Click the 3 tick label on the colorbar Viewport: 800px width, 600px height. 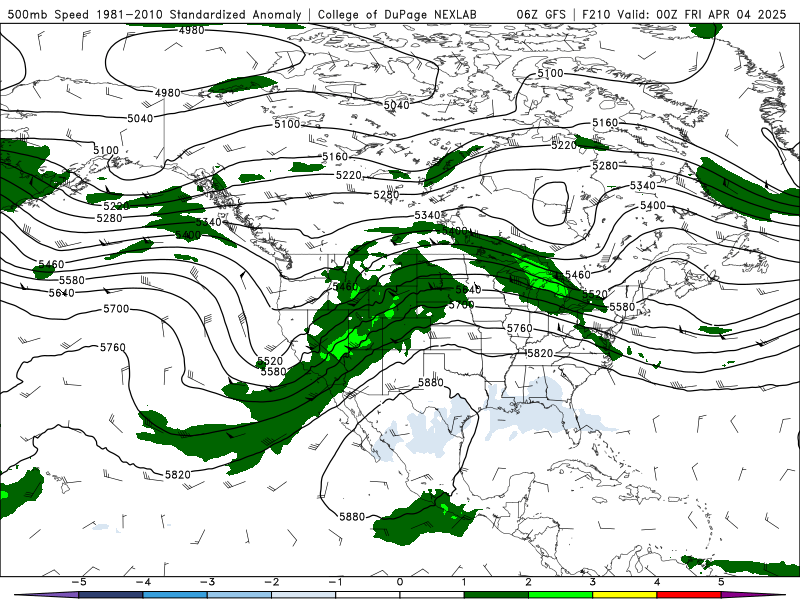tap(592, 582)
